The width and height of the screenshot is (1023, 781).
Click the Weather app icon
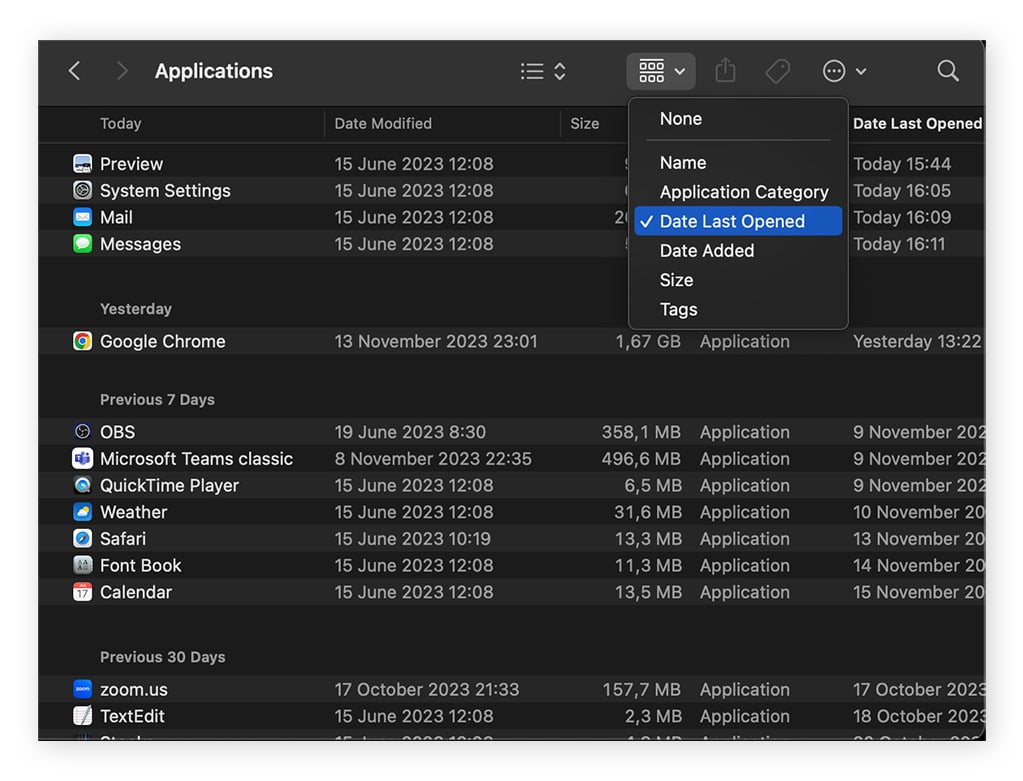pyautogui.click(x=82, y=512)
